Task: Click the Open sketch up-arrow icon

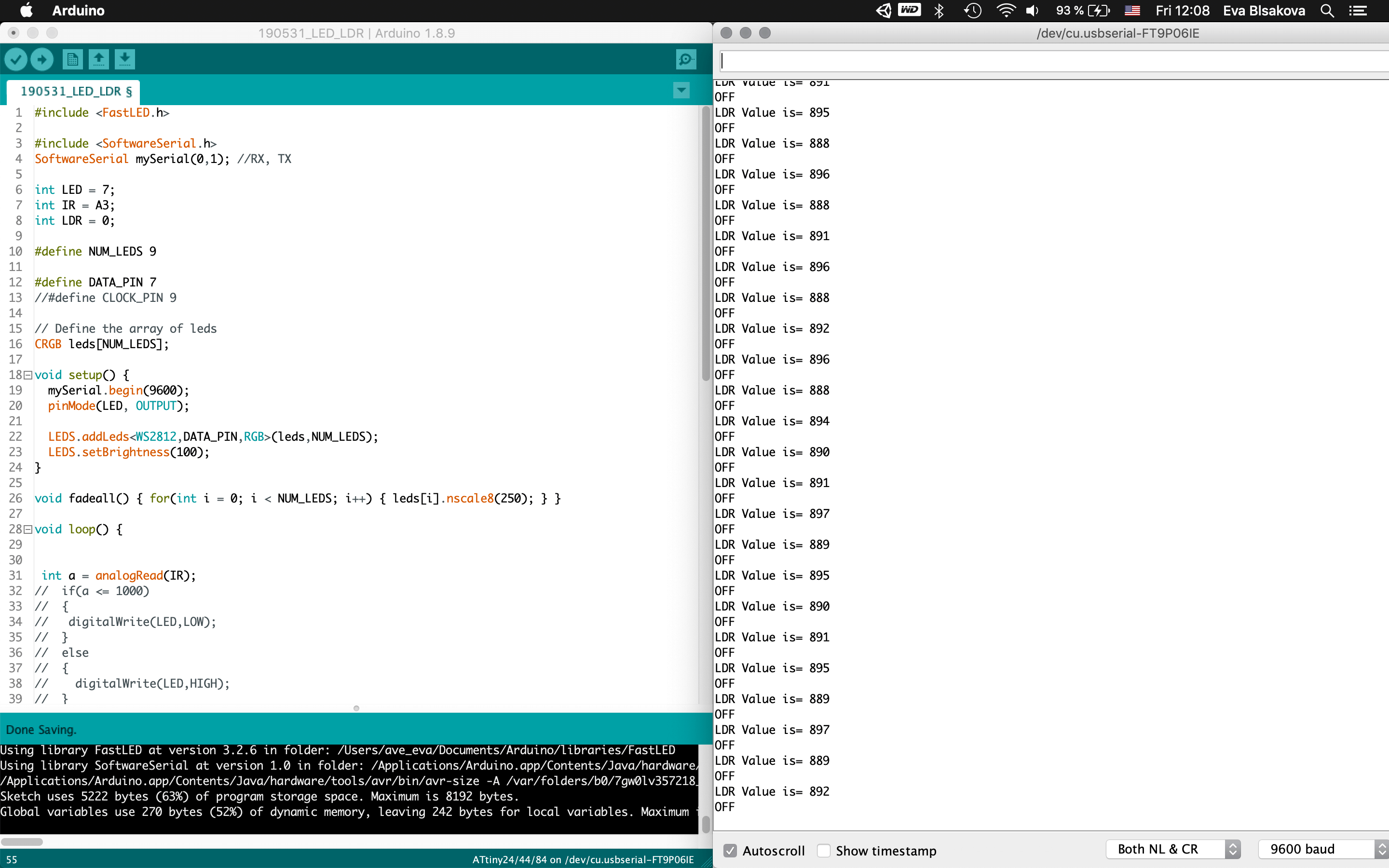Action: 99,59
